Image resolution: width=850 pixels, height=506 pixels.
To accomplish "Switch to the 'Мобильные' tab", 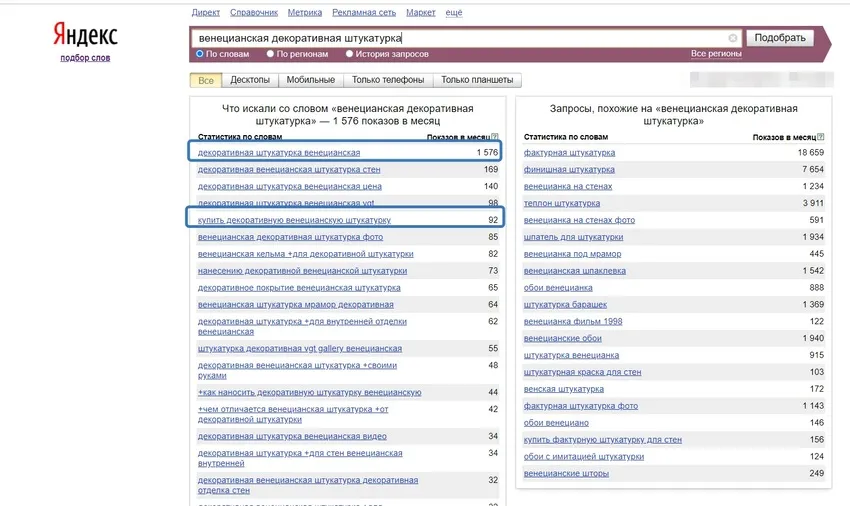I will (x=310, y=80).
